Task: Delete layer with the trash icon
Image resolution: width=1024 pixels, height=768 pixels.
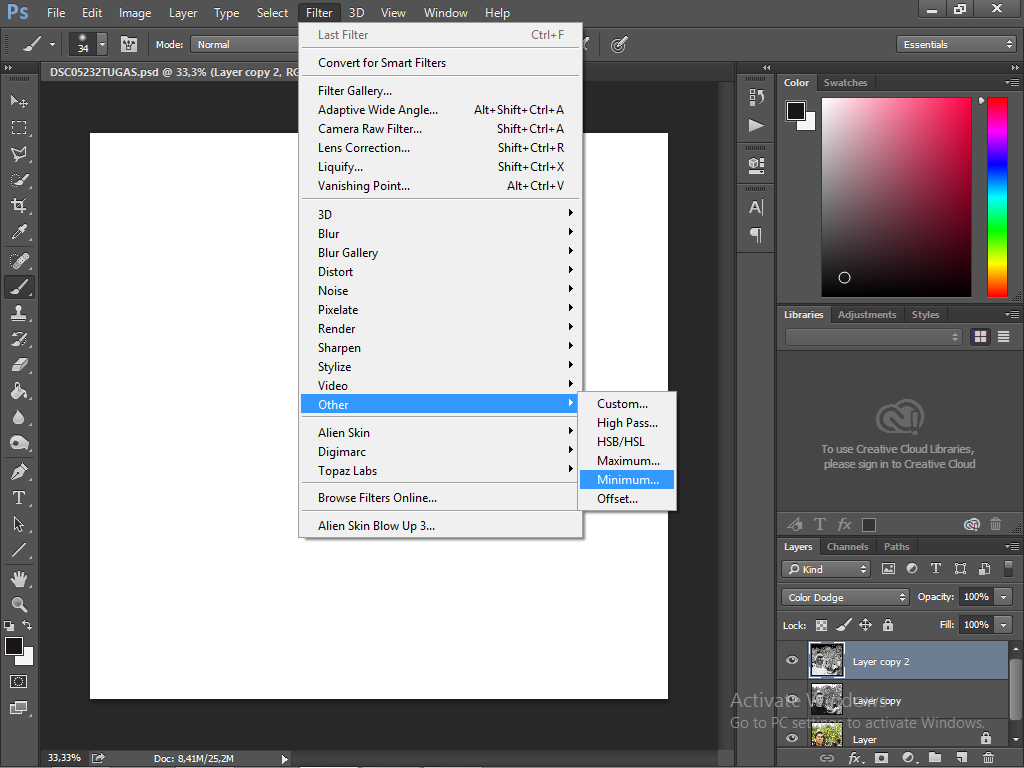Action: (988, 758)
